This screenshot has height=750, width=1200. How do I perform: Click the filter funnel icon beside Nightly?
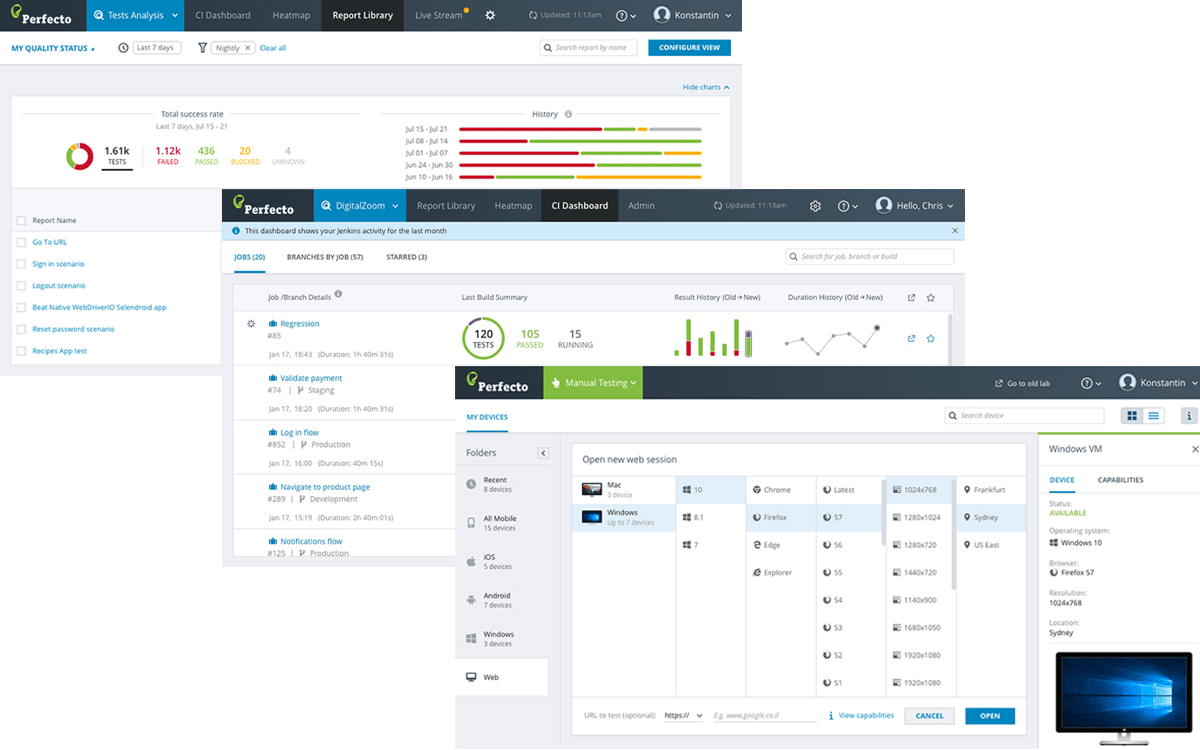(203, 48)
